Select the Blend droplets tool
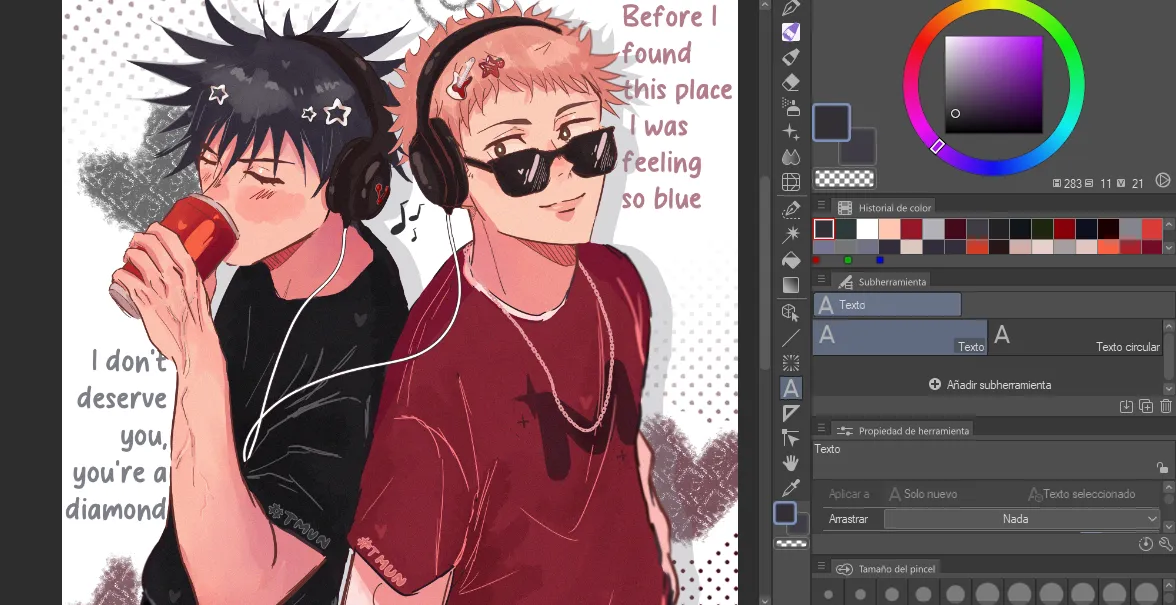This screenshot has width=1176, height=605. 790,157
